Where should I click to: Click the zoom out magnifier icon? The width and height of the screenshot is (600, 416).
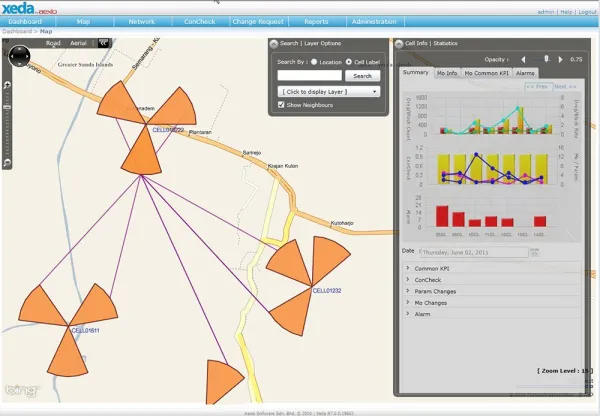[x=8, y=161]
